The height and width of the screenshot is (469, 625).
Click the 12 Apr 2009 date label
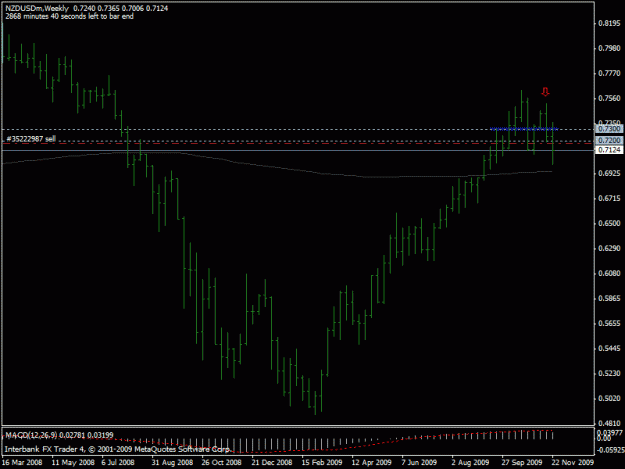(371, 462)
